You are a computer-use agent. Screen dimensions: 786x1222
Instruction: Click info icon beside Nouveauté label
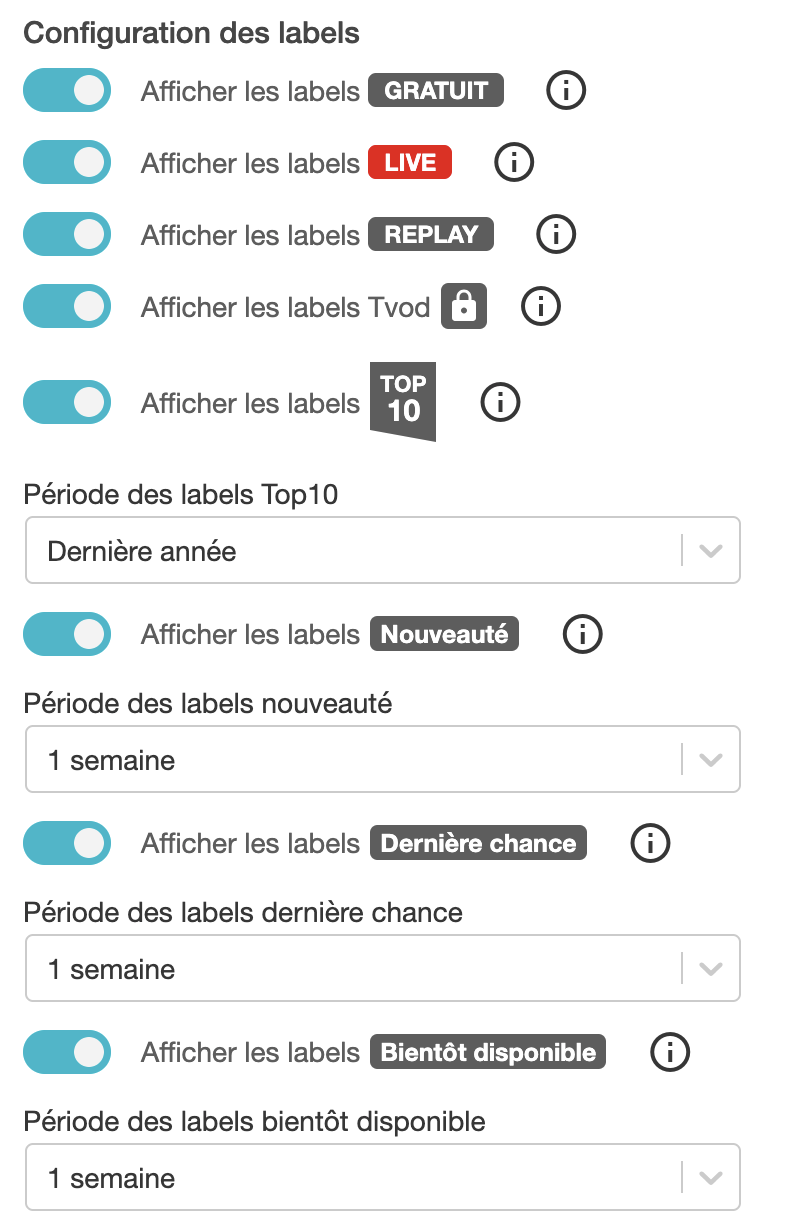(x=583, y=634)
